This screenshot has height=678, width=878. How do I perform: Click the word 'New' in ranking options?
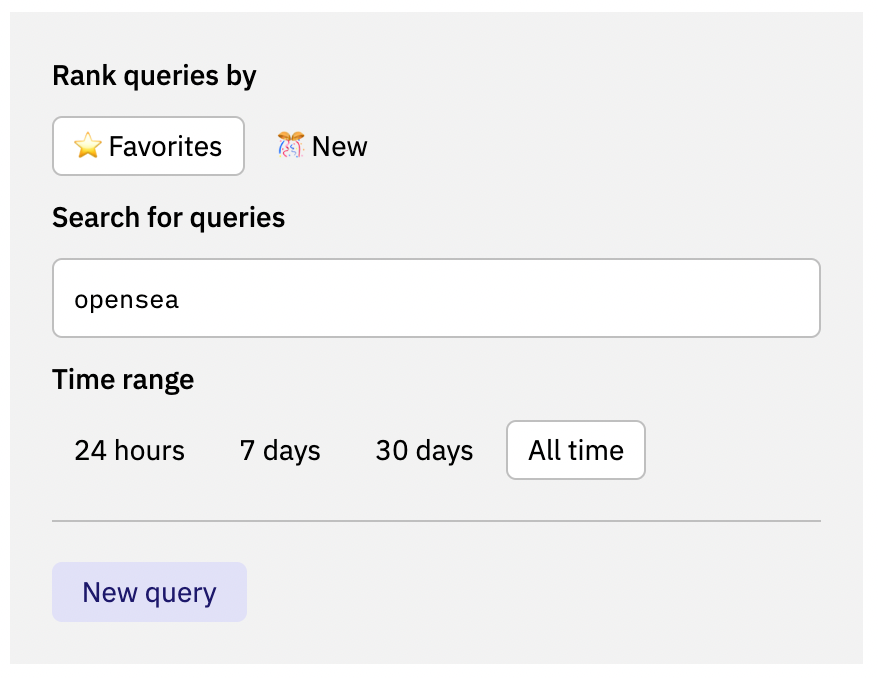(339, 147)
